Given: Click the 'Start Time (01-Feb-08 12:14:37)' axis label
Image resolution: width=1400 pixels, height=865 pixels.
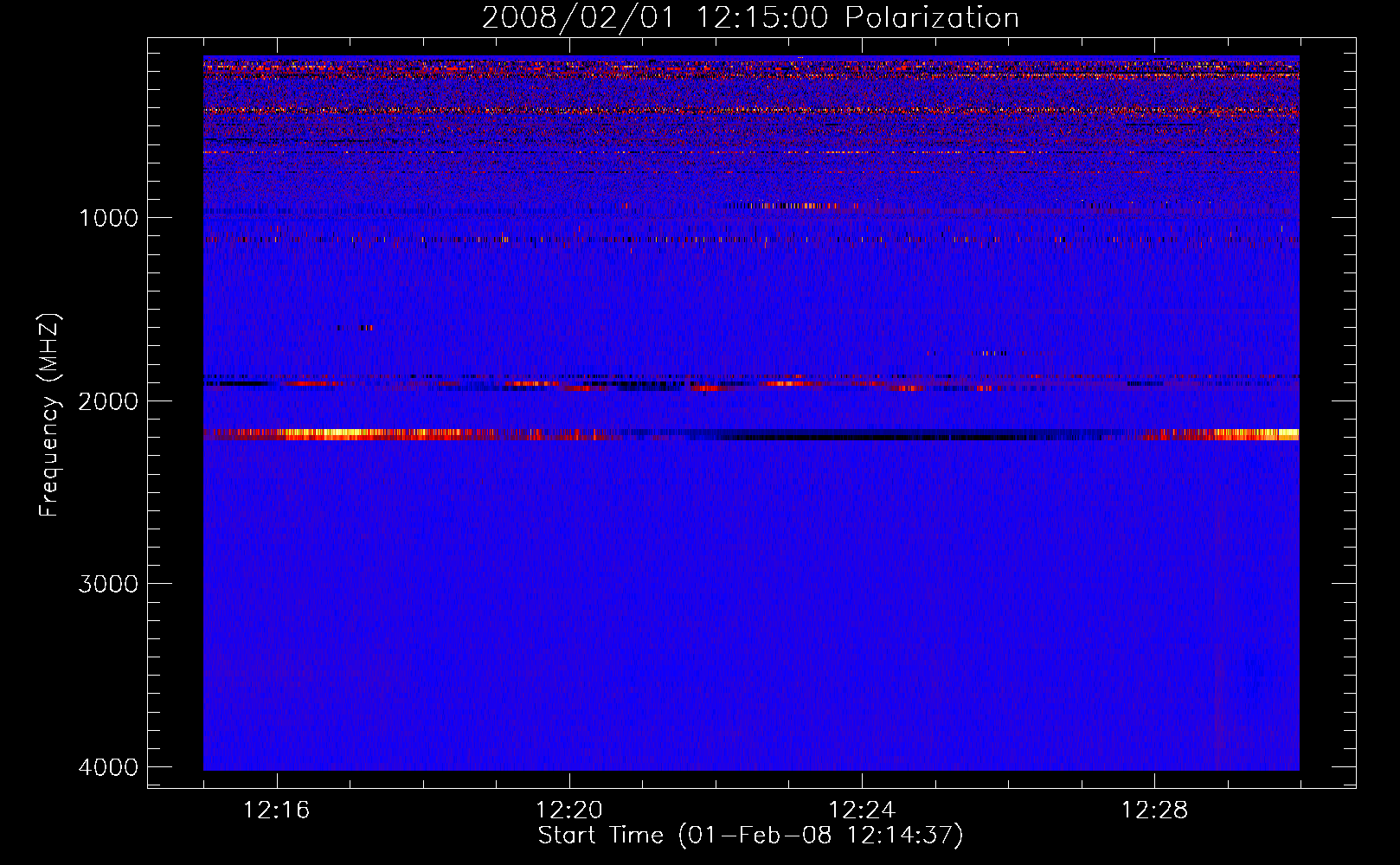Looking at the screenshot, I should click(750, 836).
